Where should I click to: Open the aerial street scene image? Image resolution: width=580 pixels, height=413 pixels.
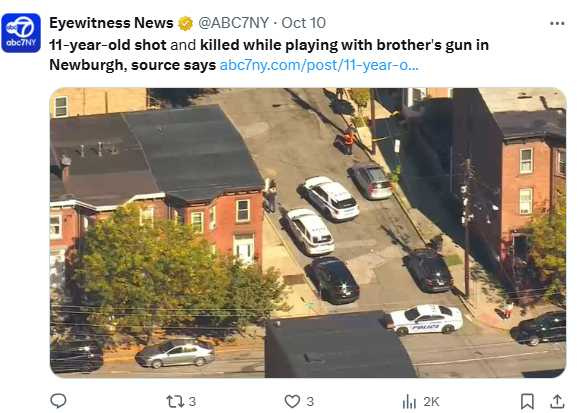308,233
